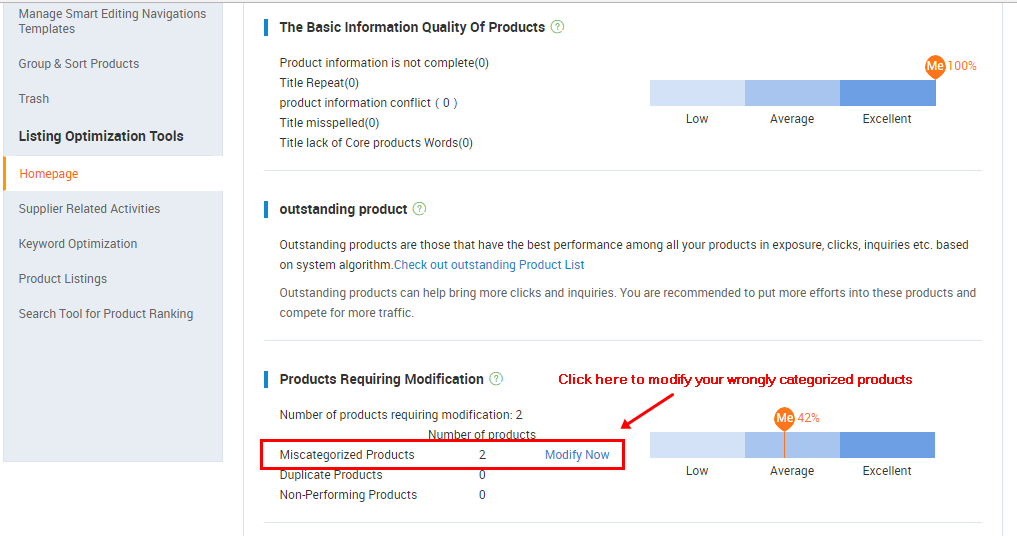Click Low segment of Basic Information quality bar
Viewport: 1017px width, 536px height.
(x=697, y=93)
